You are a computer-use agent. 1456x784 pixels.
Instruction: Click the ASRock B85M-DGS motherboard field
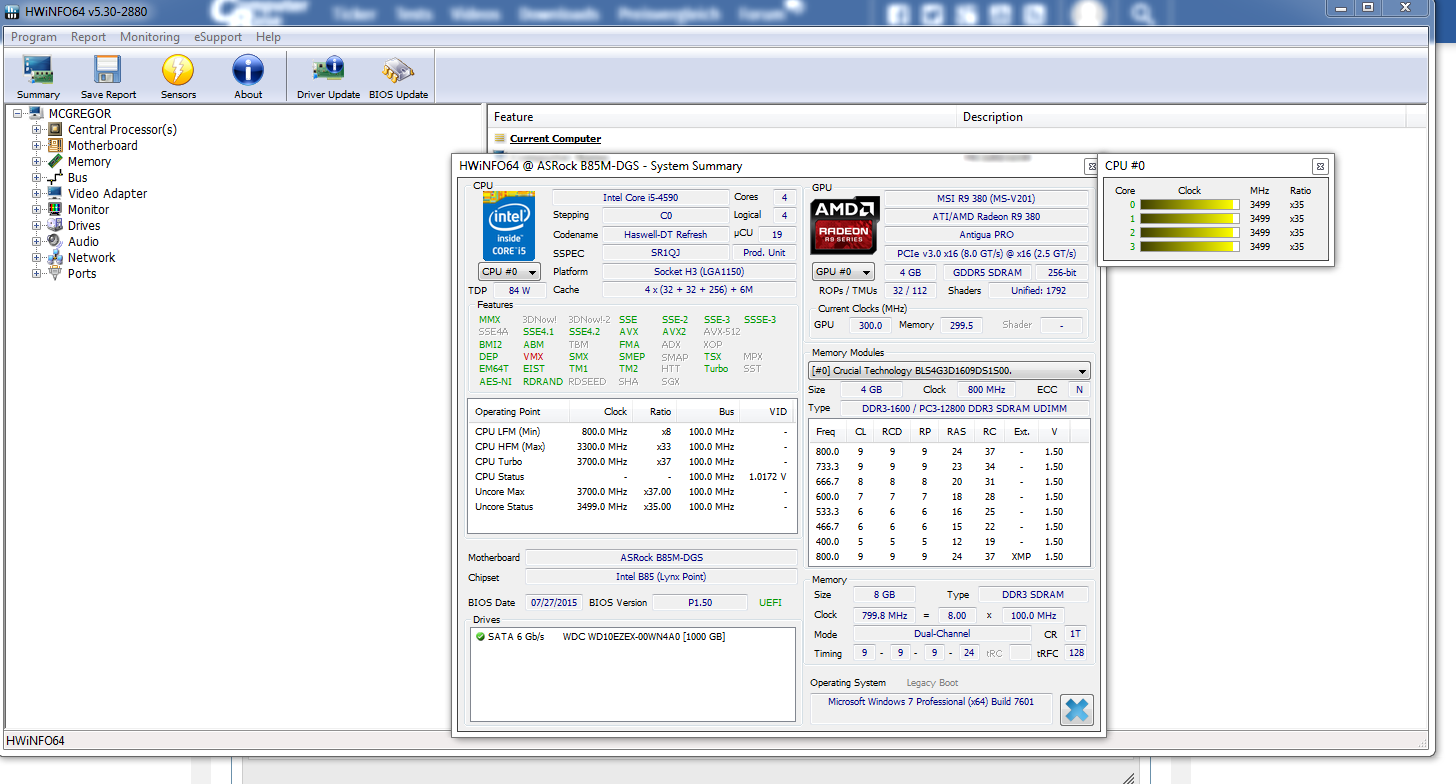[x=661, y=557]
